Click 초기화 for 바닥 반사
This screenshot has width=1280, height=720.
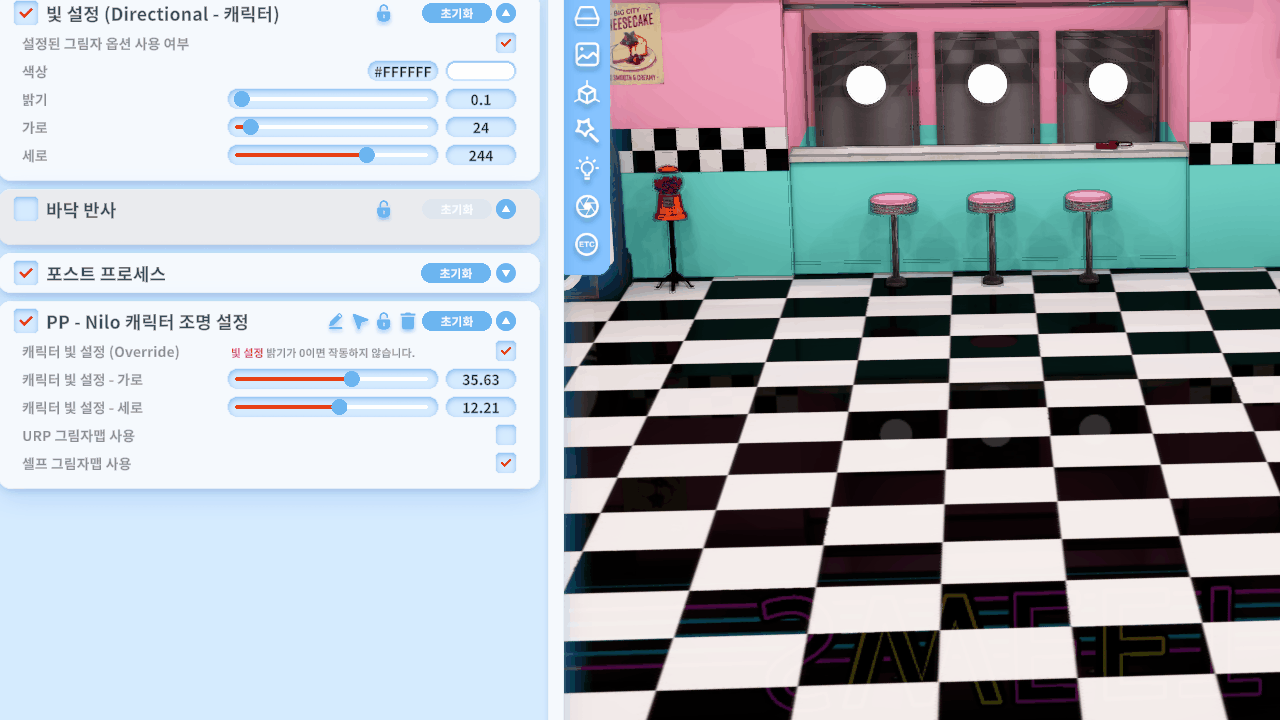457,209
